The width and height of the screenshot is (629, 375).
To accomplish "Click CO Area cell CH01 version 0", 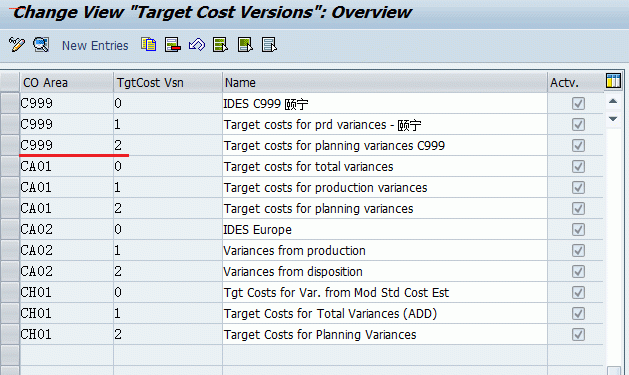I will 66,292.
